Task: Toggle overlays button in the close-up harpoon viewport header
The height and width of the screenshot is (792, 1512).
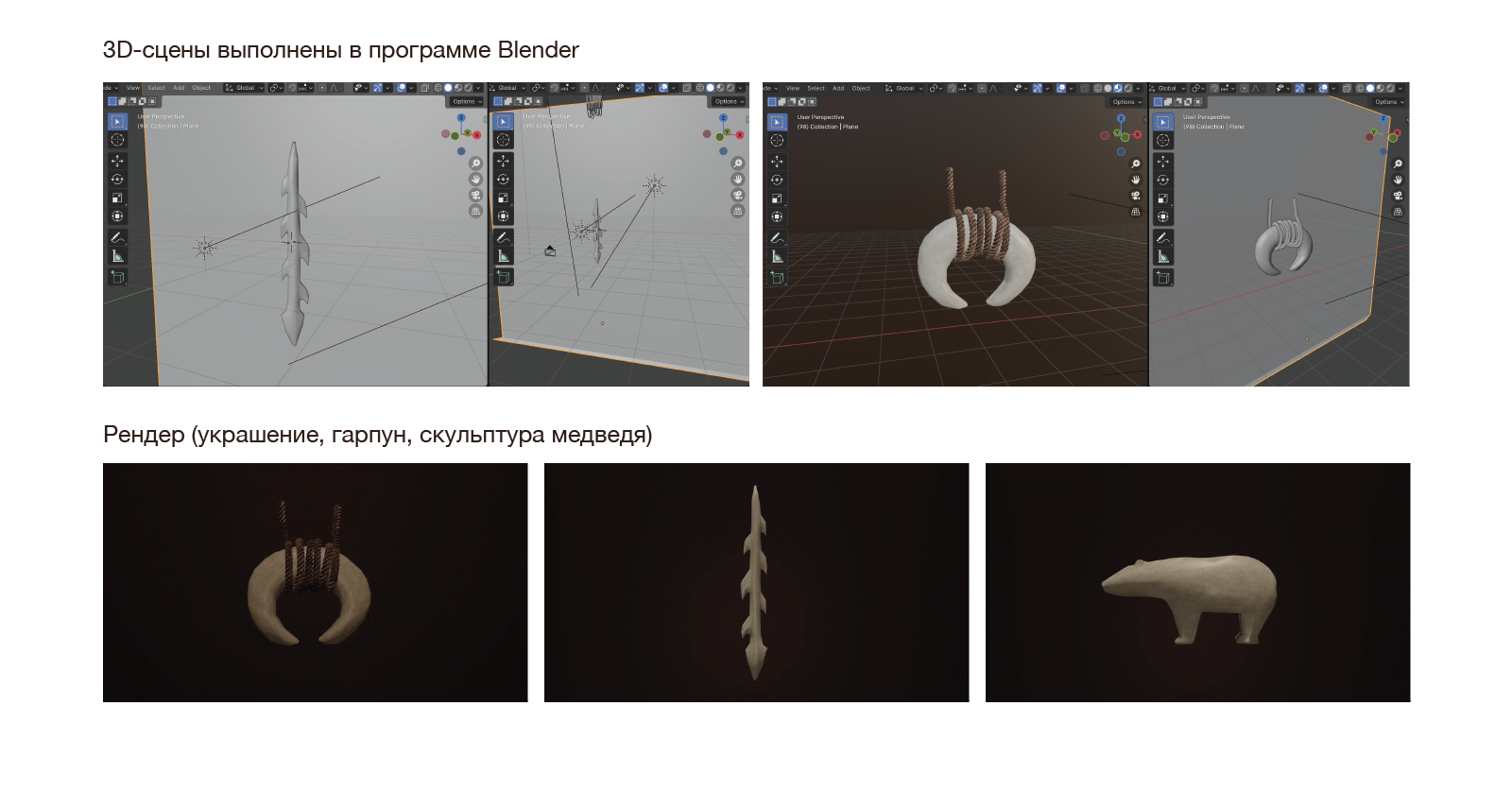Action: pyautogui.click(x=402, y=88)
